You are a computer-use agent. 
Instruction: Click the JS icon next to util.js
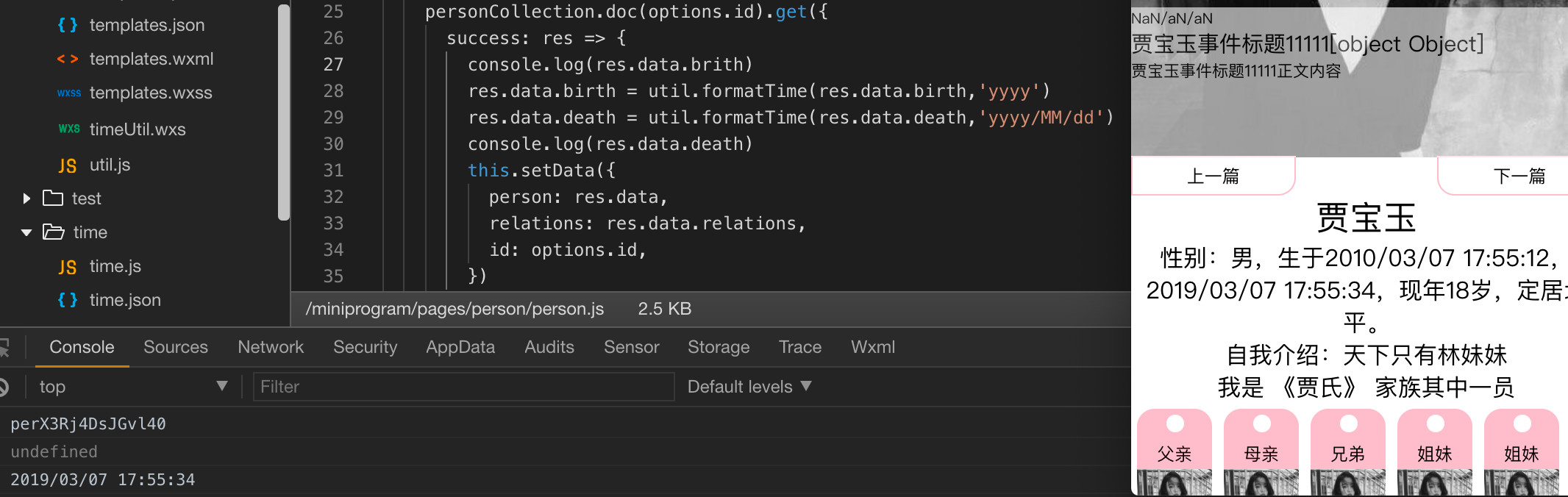coord(68,165)
